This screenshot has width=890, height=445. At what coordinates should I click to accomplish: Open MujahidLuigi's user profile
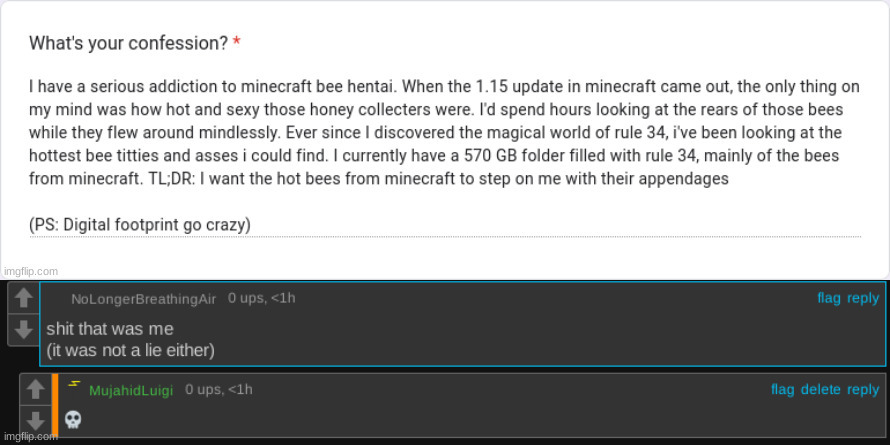point(132,390)
